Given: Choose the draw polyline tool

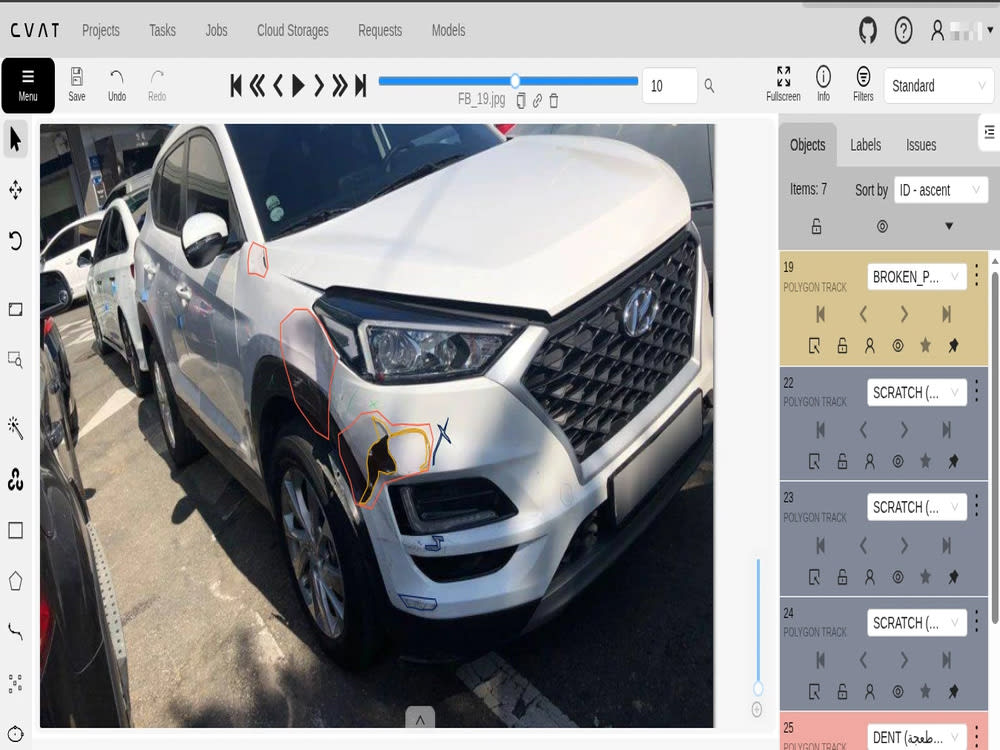Looking at the screenshot, I should (x=15, y=632).
